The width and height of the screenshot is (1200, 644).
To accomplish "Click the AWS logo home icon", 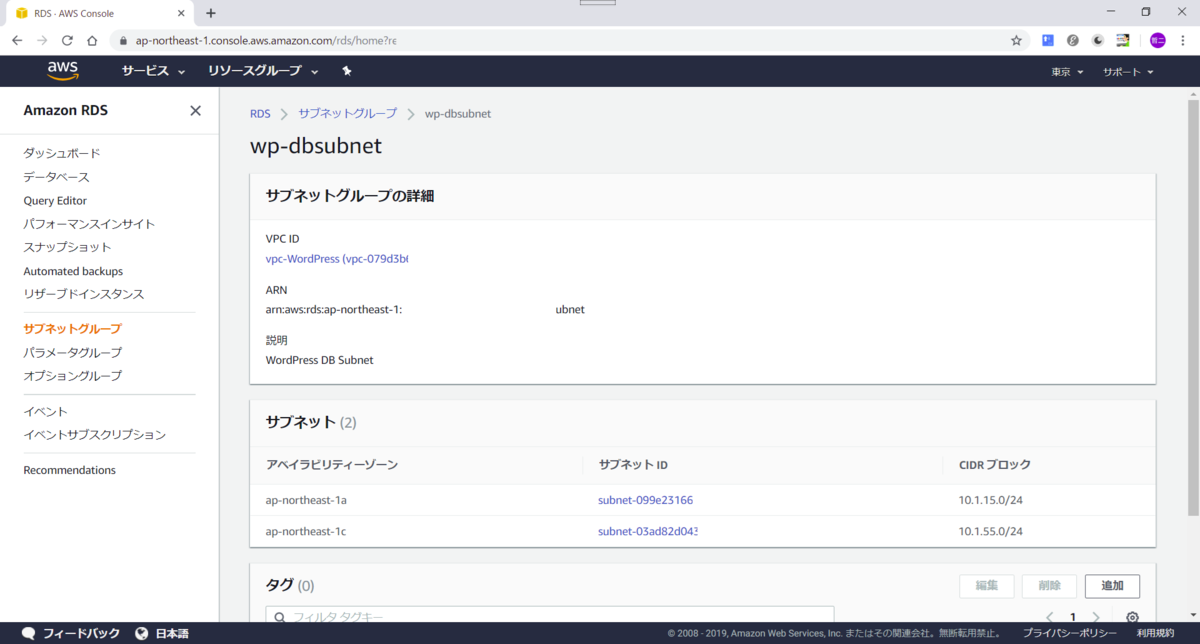I will click(62, 71).
